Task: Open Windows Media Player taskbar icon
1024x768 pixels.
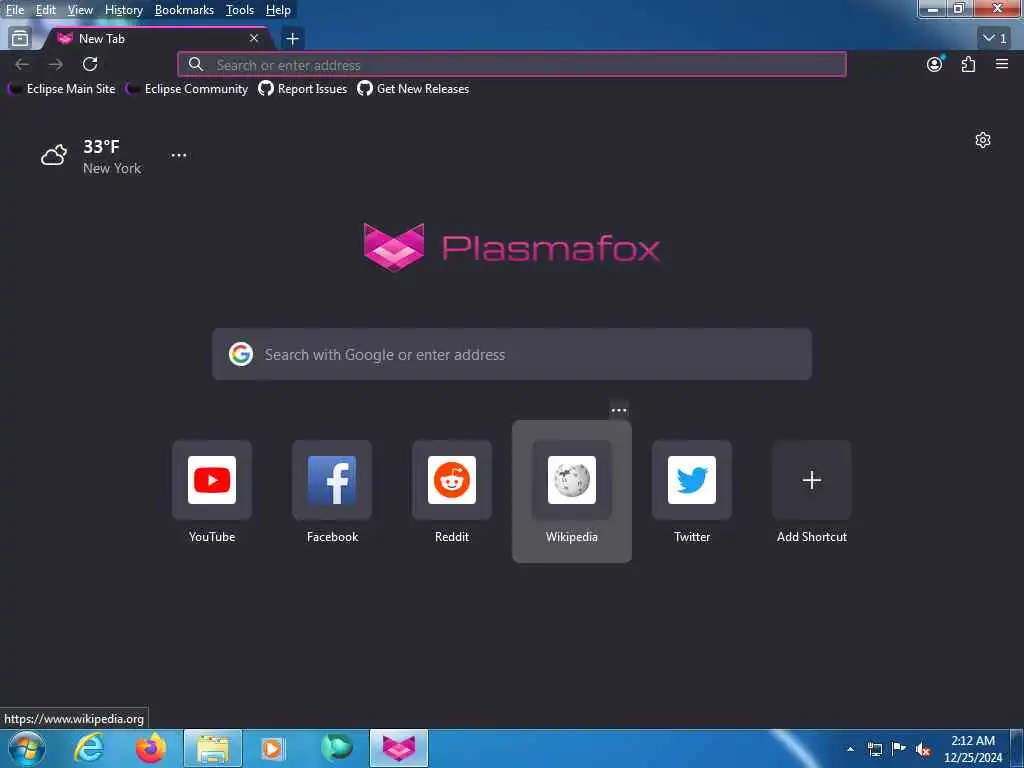Action: pos(272,748)
